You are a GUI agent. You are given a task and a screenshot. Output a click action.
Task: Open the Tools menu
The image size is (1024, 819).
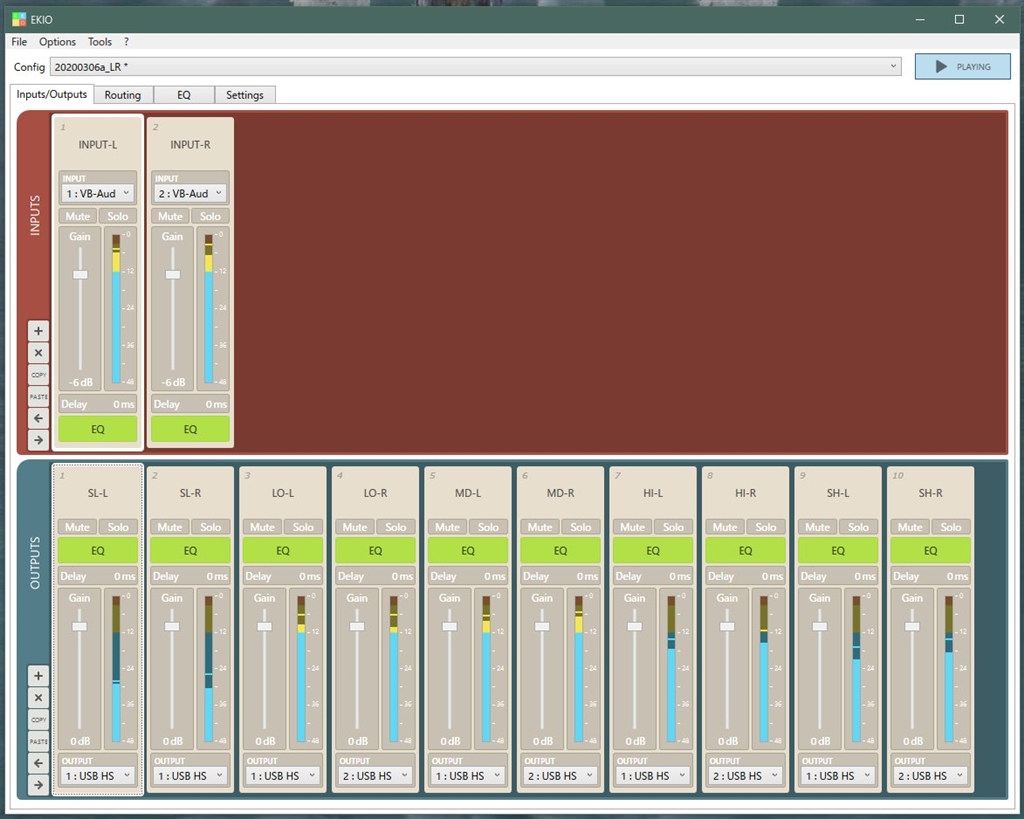[99, 42]
